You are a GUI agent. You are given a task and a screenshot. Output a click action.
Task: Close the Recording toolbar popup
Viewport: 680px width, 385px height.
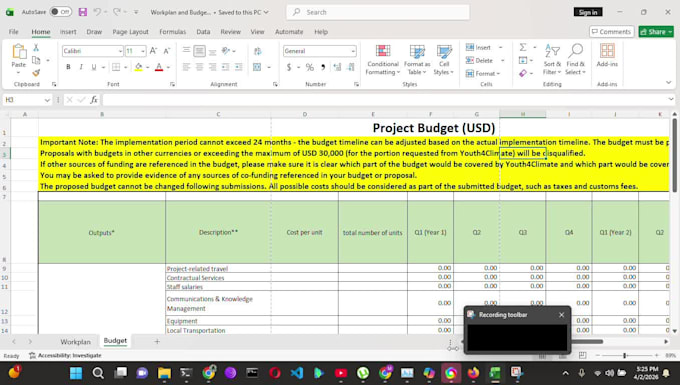(x=562, y=315)
